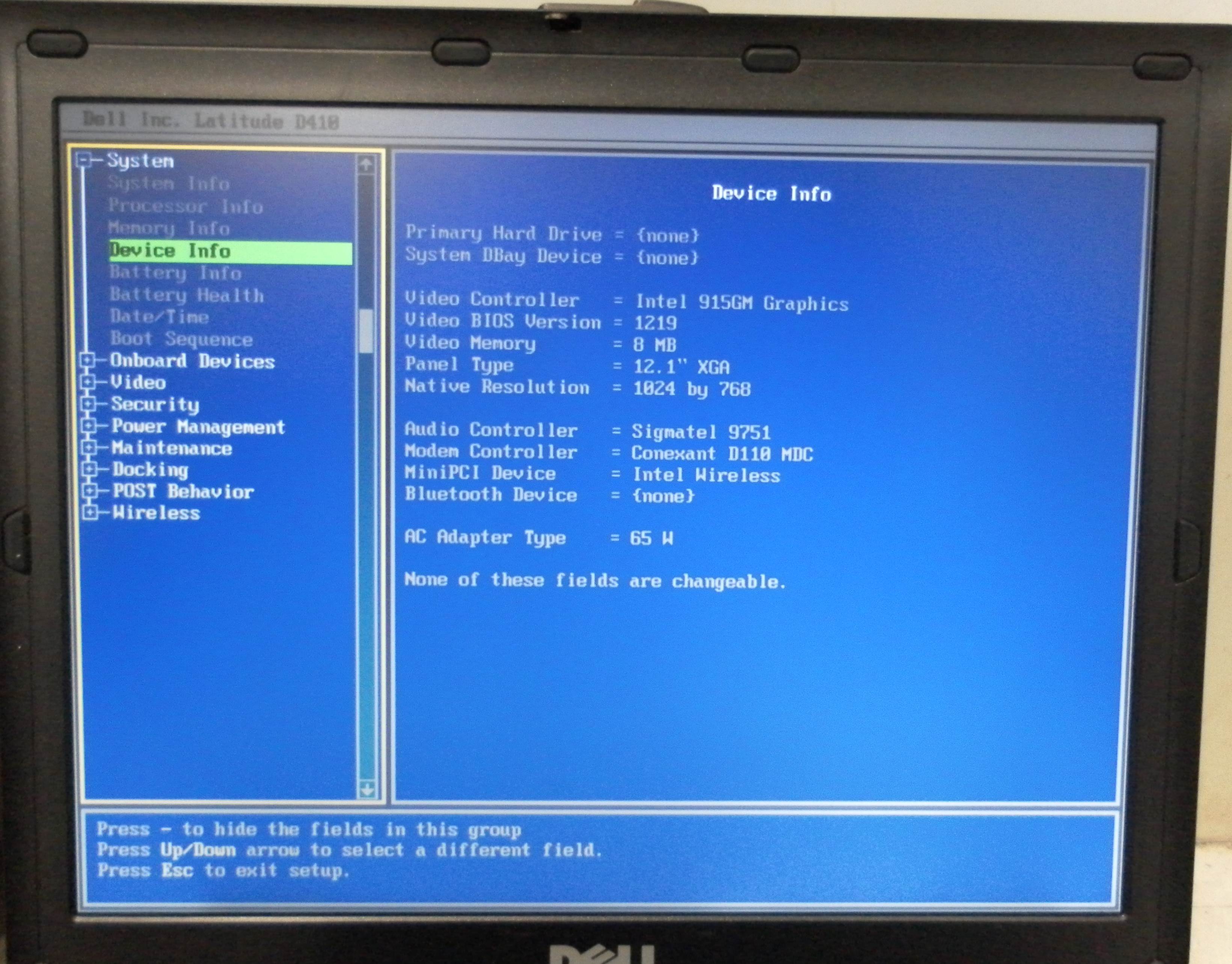
Task: Click the Docking tree label
Action: click(151, 470)
